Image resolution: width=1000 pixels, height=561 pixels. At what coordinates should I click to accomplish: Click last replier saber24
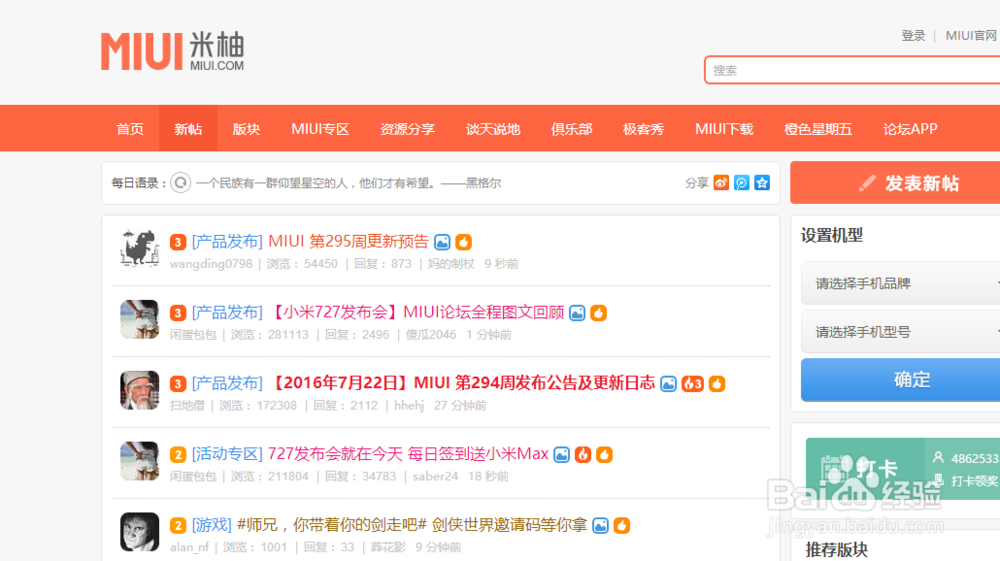(x=435, y=476)
